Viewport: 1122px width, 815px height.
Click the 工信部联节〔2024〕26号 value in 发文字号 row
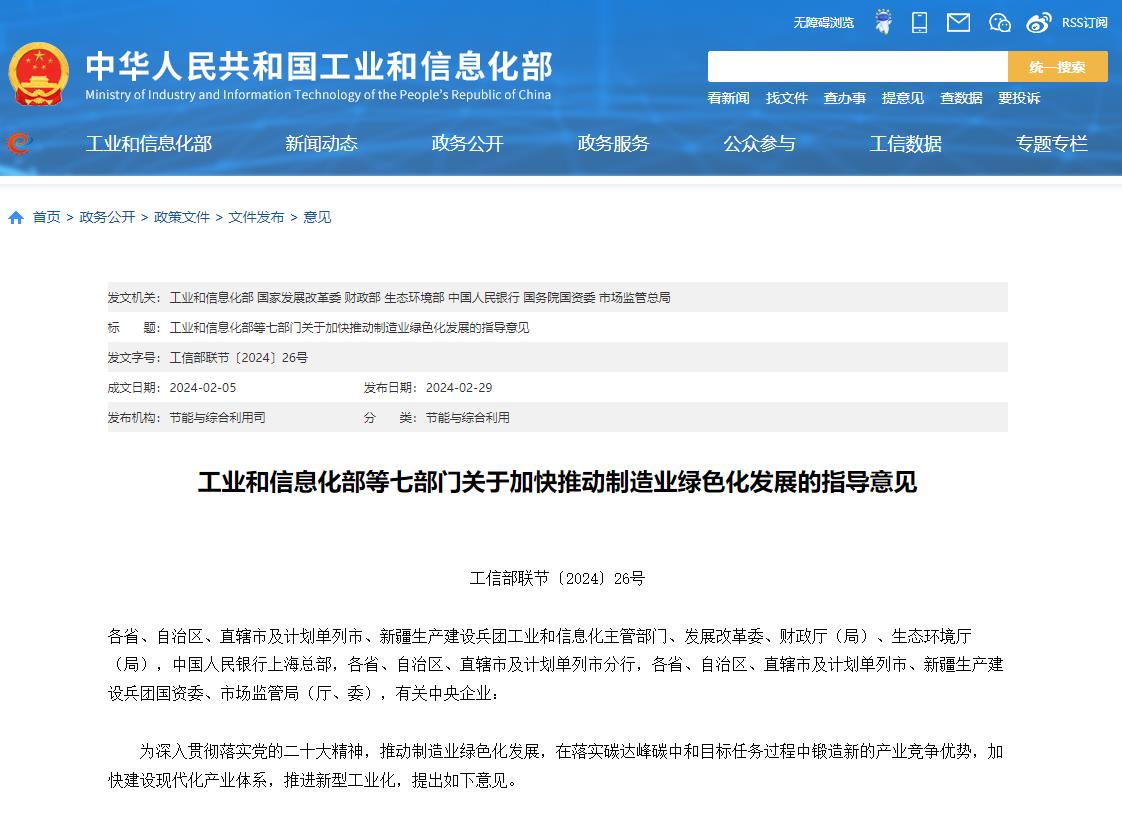point(238,358)
